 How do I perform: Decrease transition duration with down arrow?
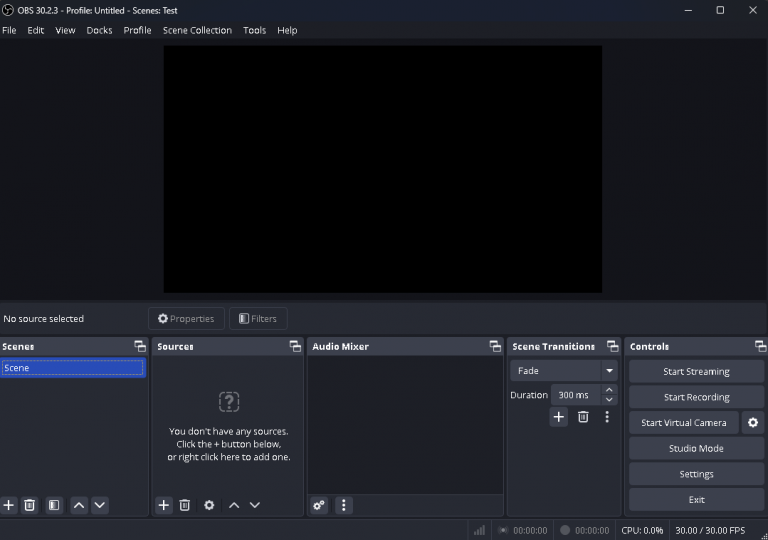pyautogui.click(x=609, y=400)
